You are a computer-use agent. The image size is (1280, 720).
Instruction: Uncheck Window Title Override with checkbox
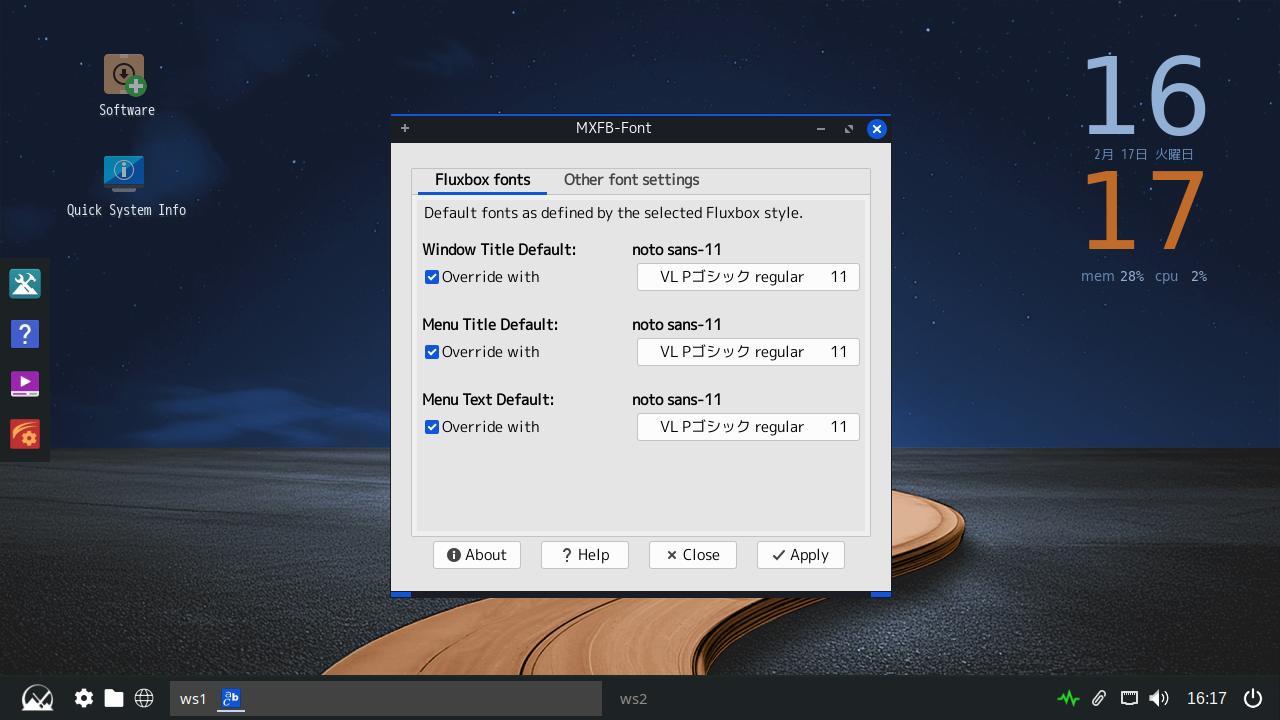432,277
